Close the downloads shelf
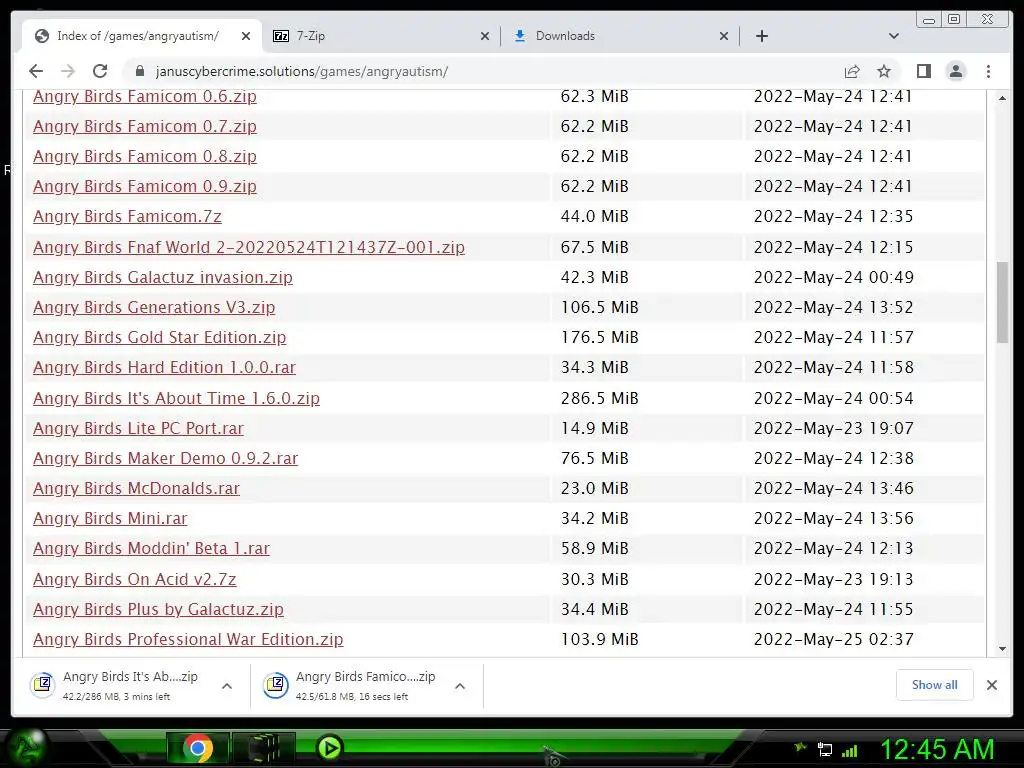 991,684
